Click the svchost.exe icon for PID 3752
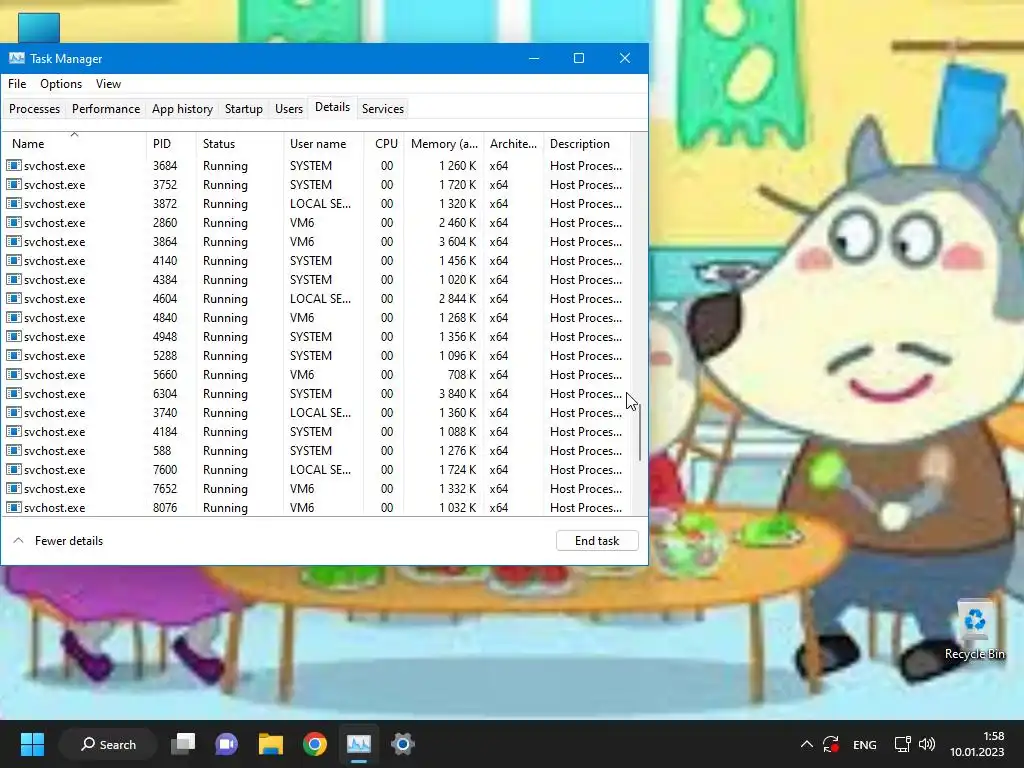The width and height of the screenshot is (1024, 768). (14, 184)
